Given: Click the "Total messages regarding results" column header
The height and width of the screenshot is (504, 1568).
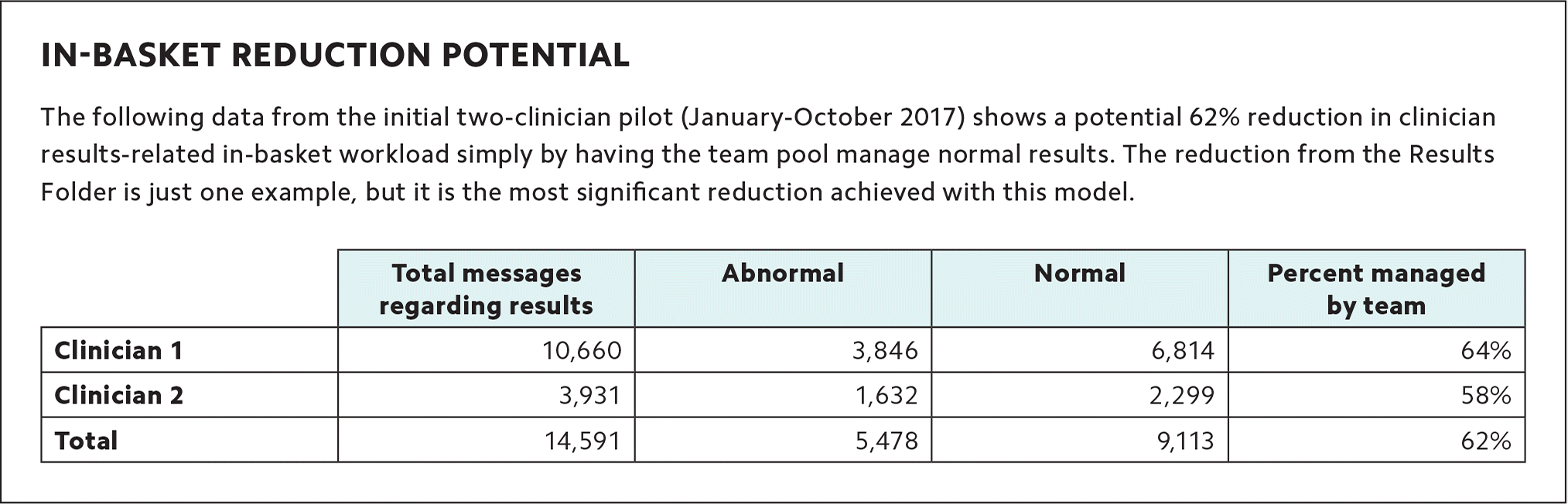Looking at the screenshot, I should coord(486,289).
